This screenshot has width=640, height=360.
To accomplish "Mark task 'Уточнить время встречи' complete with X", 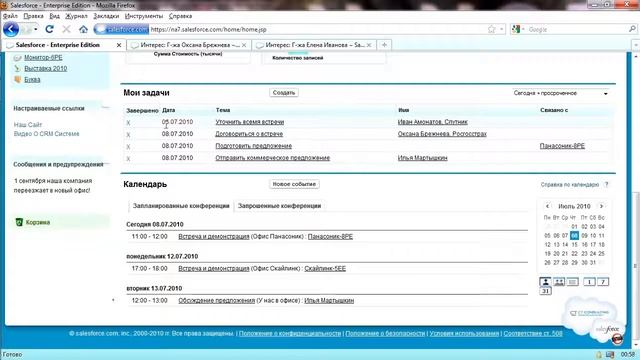I will pos(128,122).
